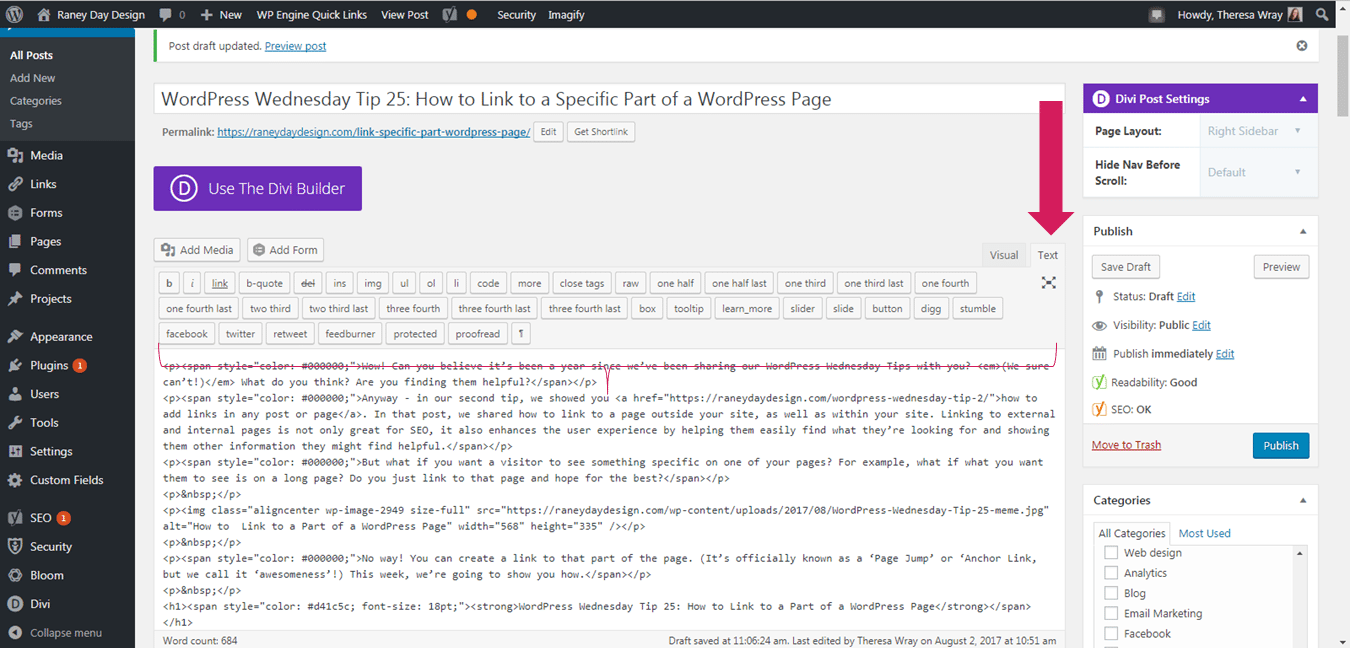
Task: Click the Add Form button
Action: [x=285, y=250]
